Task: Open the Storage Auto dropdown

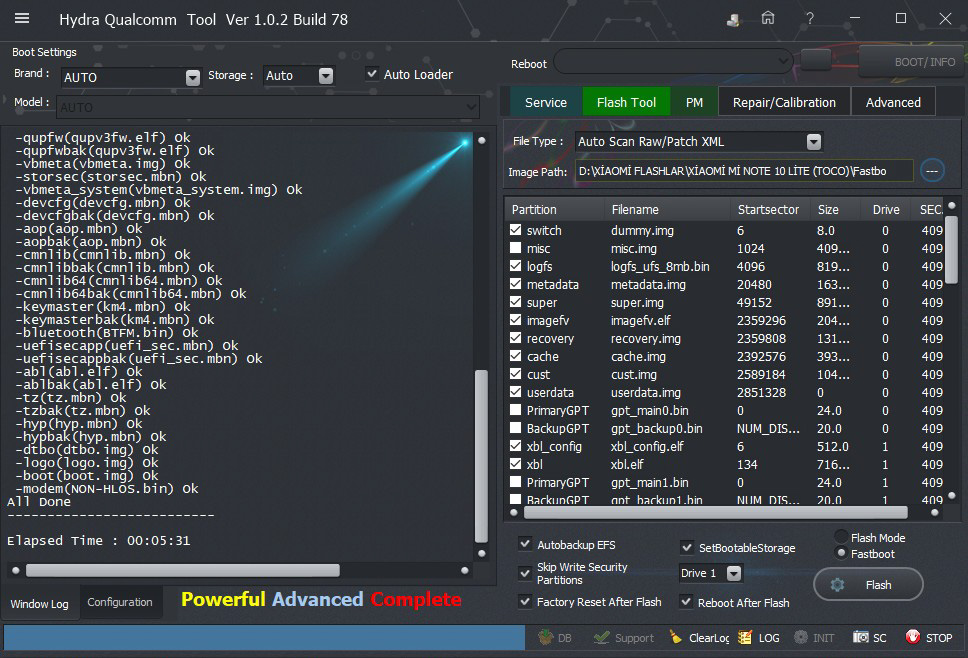Action: [x=326, y=75]
